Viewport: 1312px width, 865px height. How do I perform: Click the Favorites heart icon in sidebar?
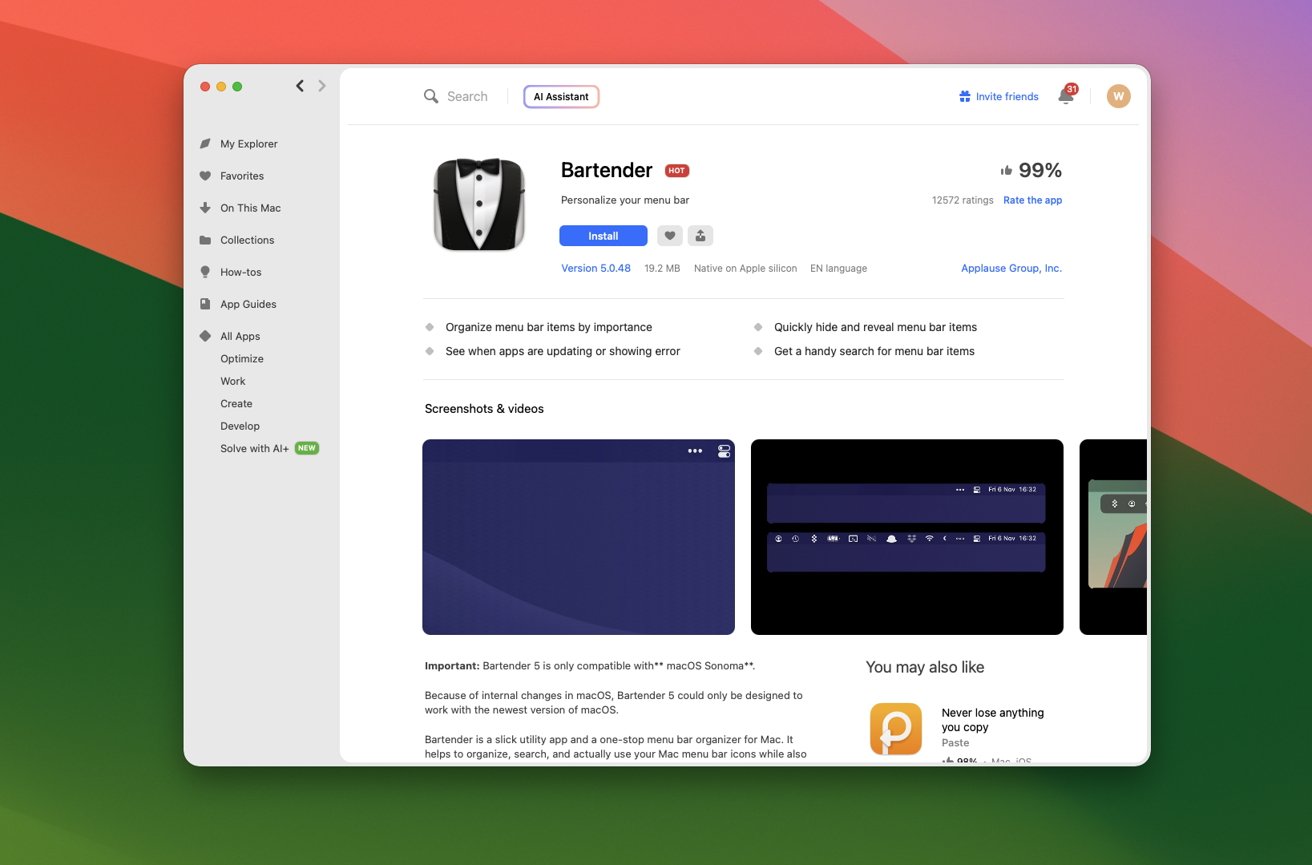205,176
